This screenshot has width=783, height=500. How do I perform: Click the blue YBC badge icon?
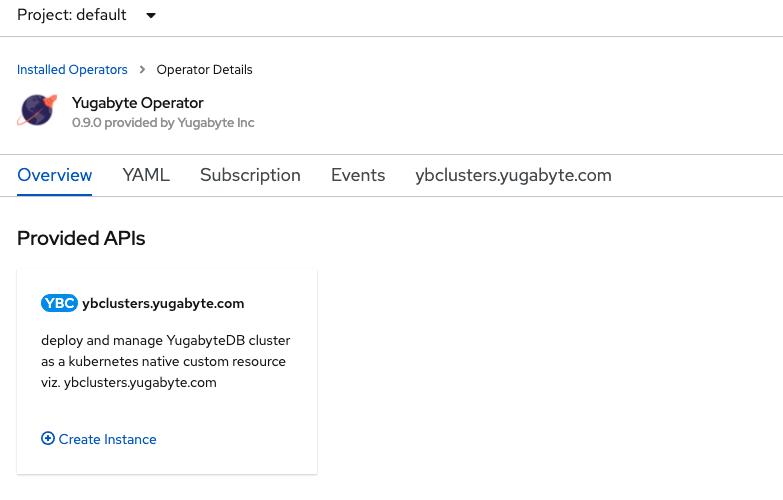coord(59,303)
